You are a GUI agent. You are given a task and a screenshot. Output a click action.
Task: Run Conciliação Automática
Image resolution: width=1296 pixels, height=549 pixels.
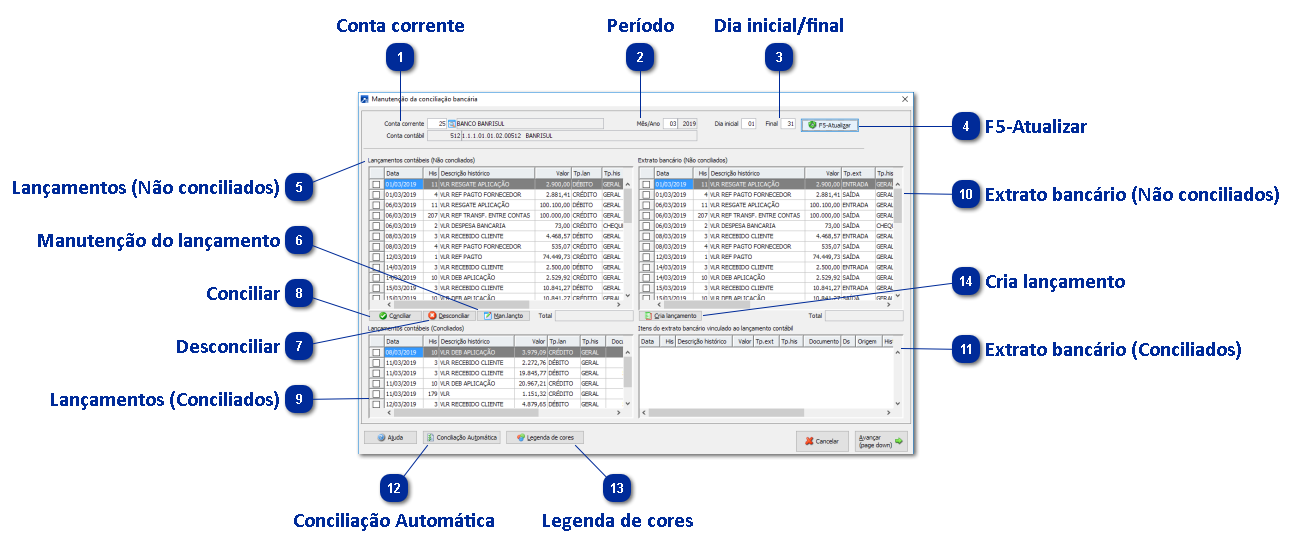coord(462,437)
